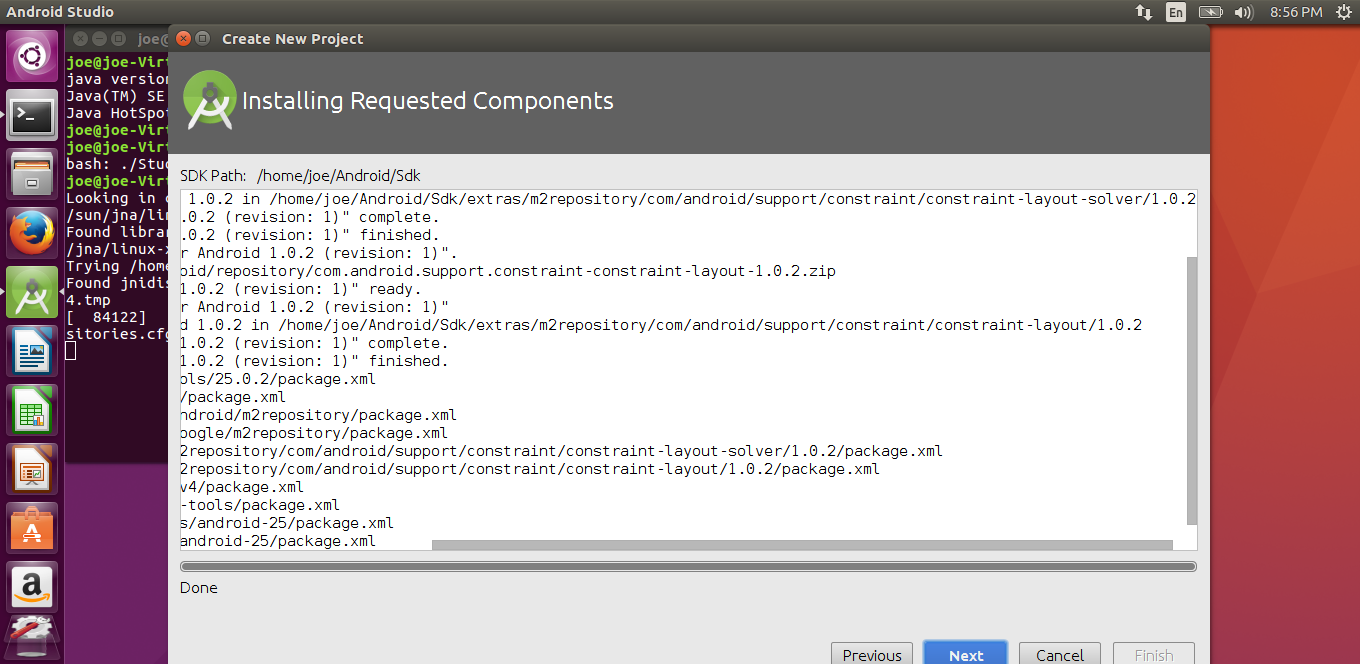Go back with Previous button
The image size is (1360, 664).
coord(872,655)
